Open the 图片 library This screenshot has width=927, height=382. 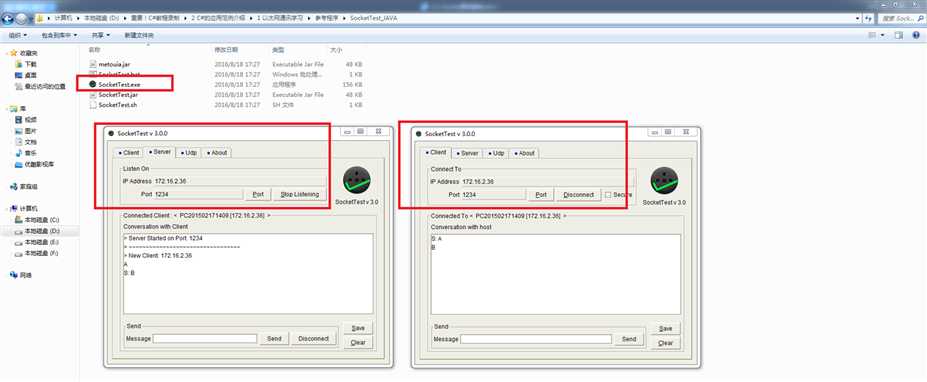tap(26, 131)
